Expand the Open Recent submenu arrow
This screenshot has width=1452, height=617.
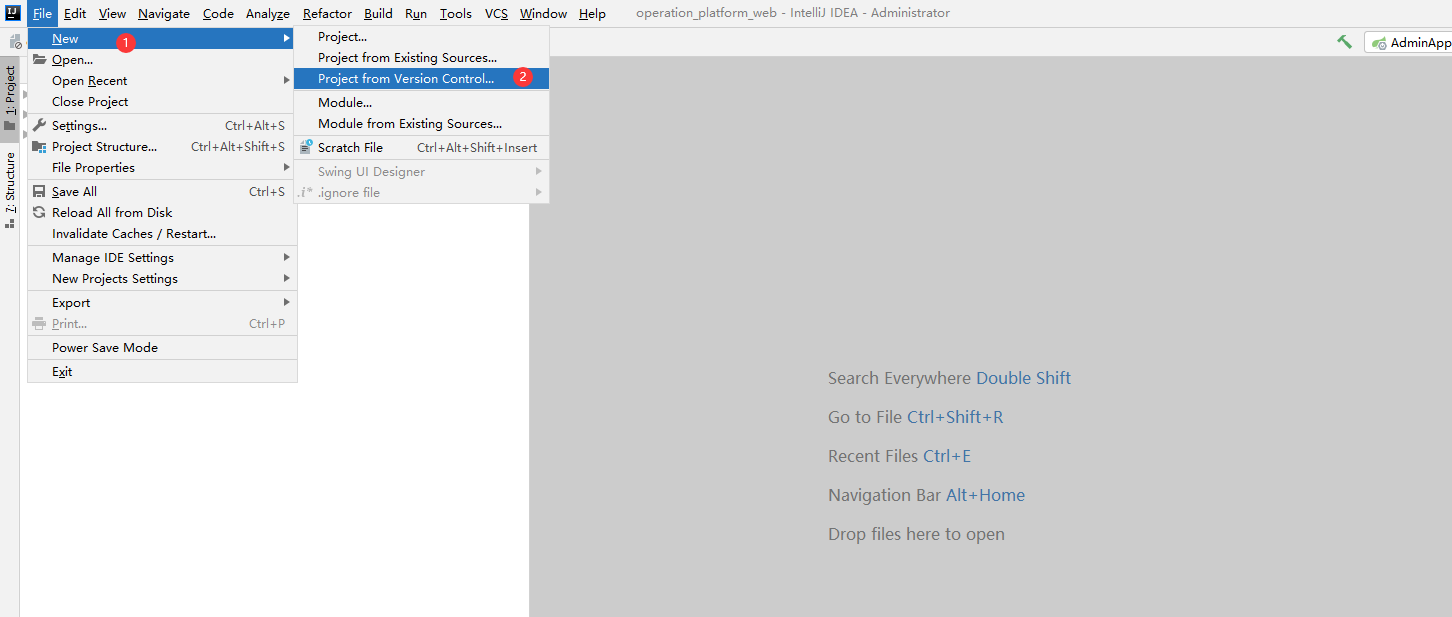tap(287, 81)
